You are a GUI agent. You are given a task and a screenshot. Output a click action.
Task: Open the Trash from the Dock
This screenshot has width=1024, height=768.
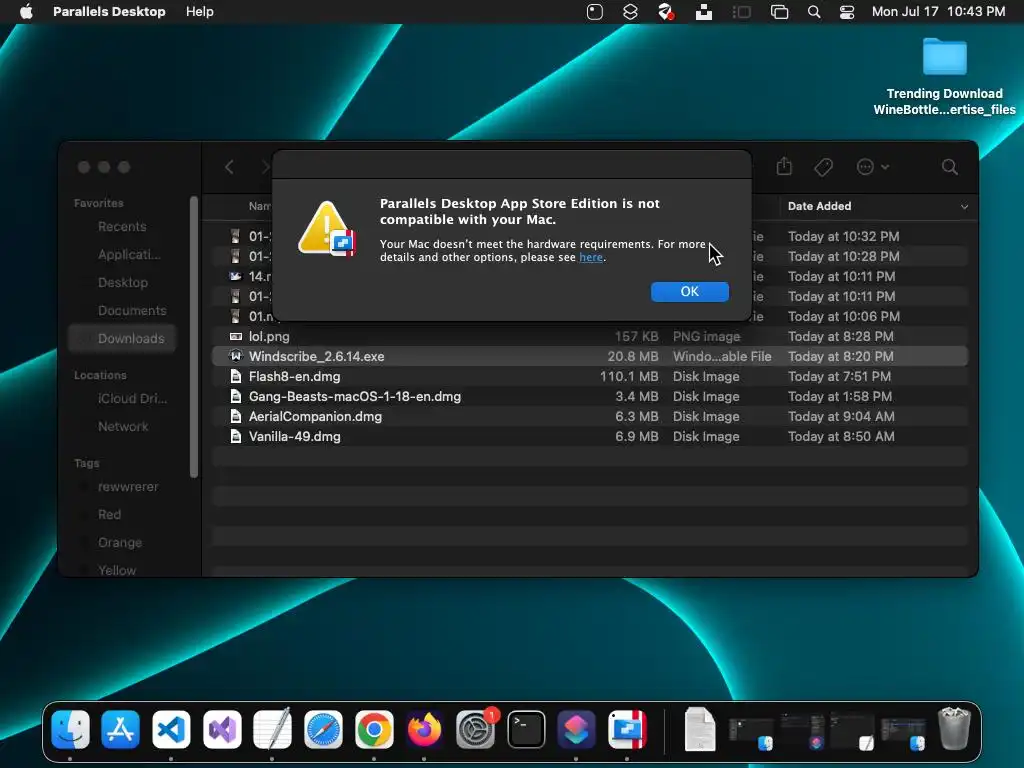point(953,729)
